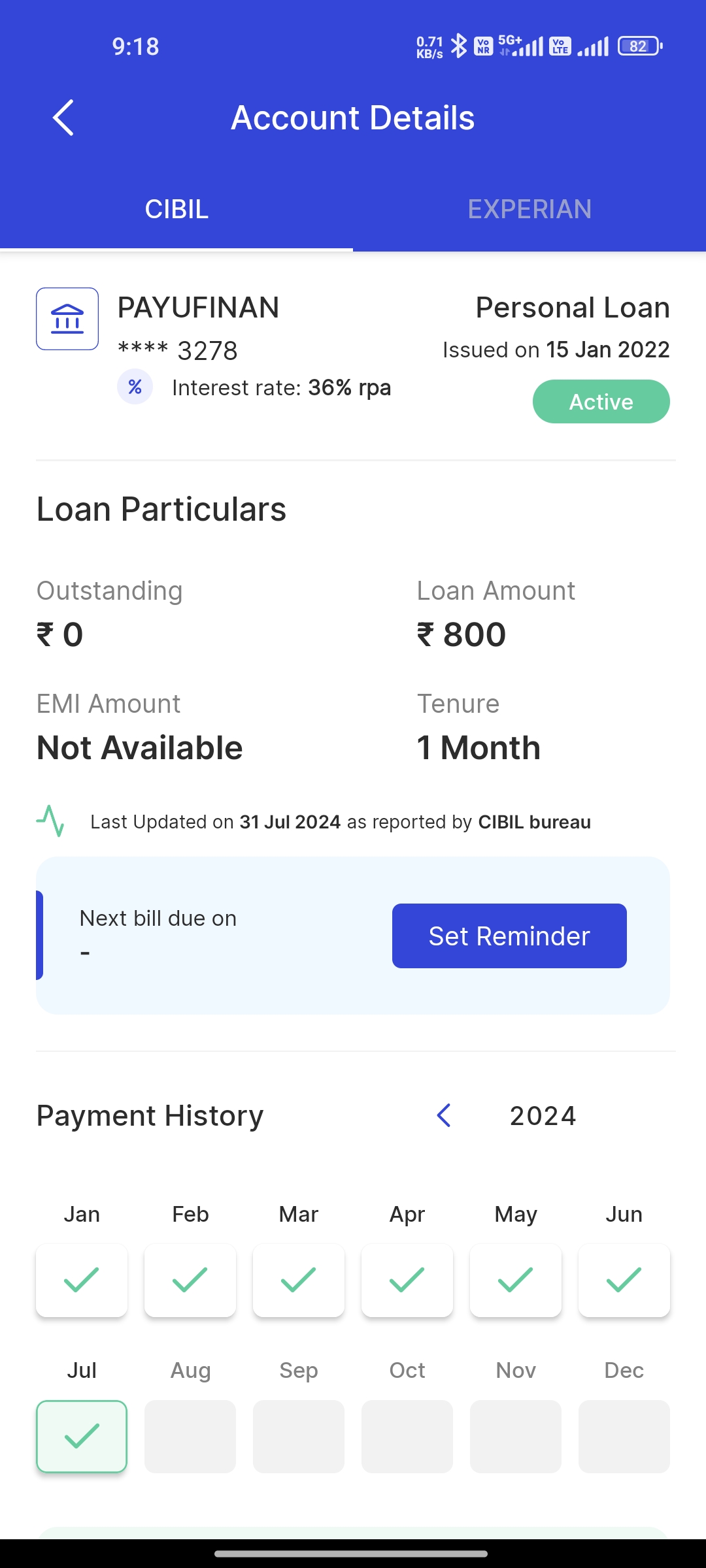Tap the 5G+ signal strength icon
This screenshot has height=1568, width=706.
point(521,46)
